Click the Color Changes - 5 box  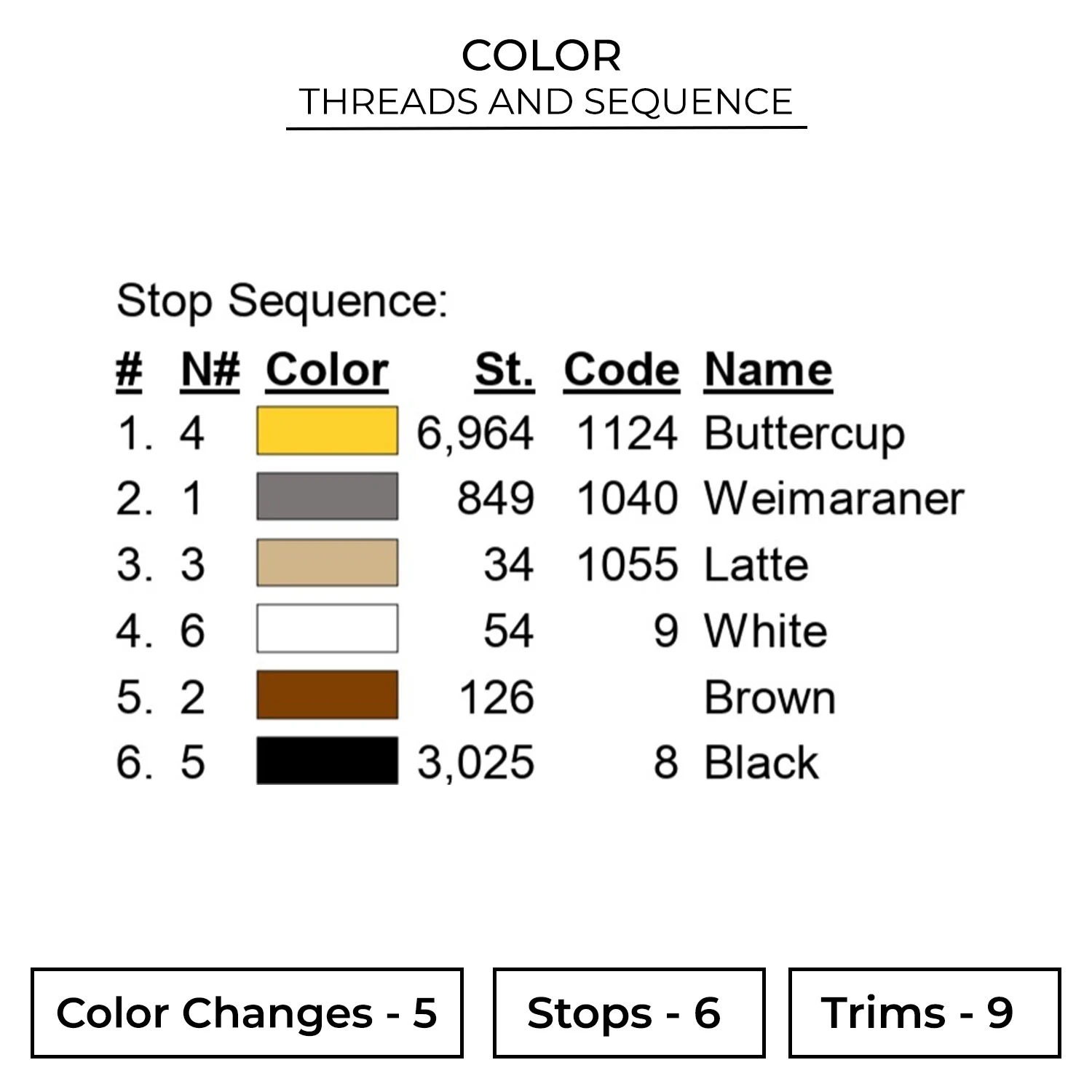247,1013
